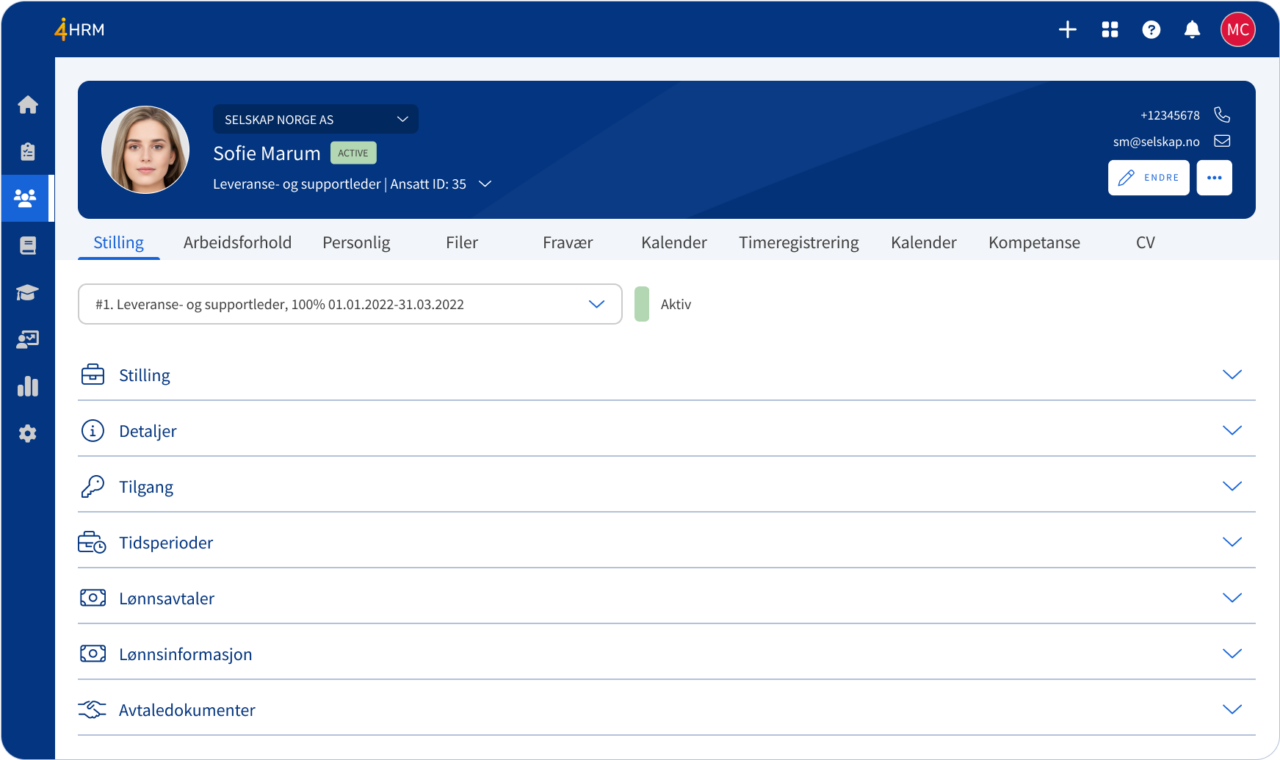This screenshot has height=760, width=1280.
Task: Switch to the Arbeidsforhold tab
Action: pyautogui.click(x=238, y=242)
